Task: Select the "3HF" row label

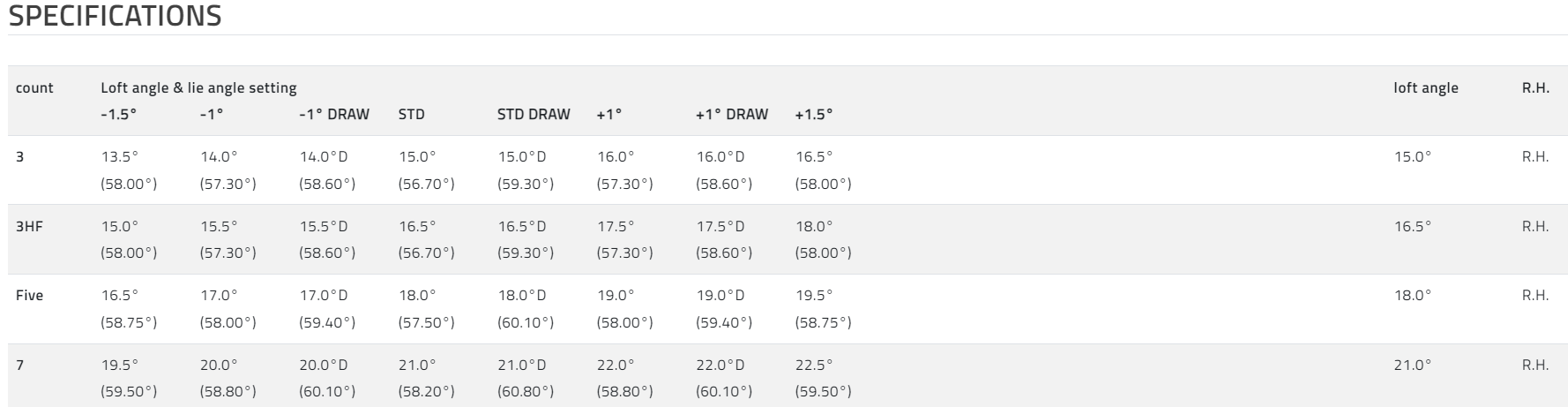Action: (29, 226)
